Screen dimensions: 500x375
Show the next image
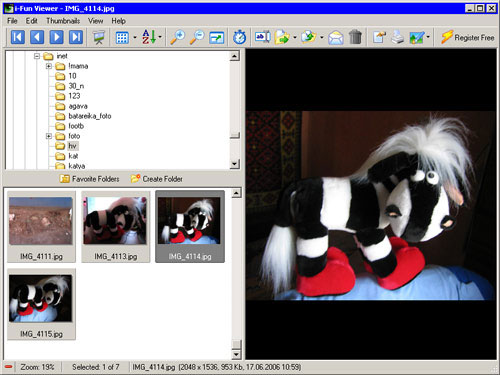(x=56, y=37)
